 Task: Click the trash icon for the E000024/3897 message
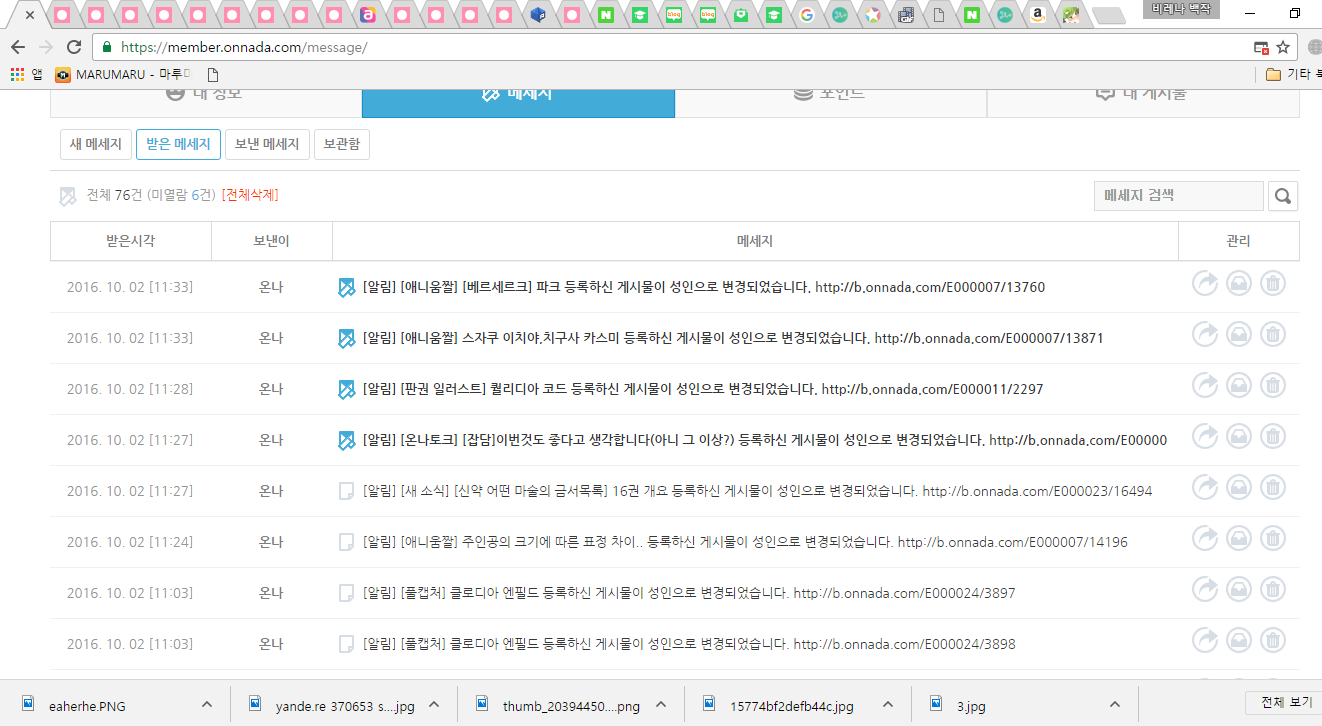pyautogui.click(x=1272, y=589)
